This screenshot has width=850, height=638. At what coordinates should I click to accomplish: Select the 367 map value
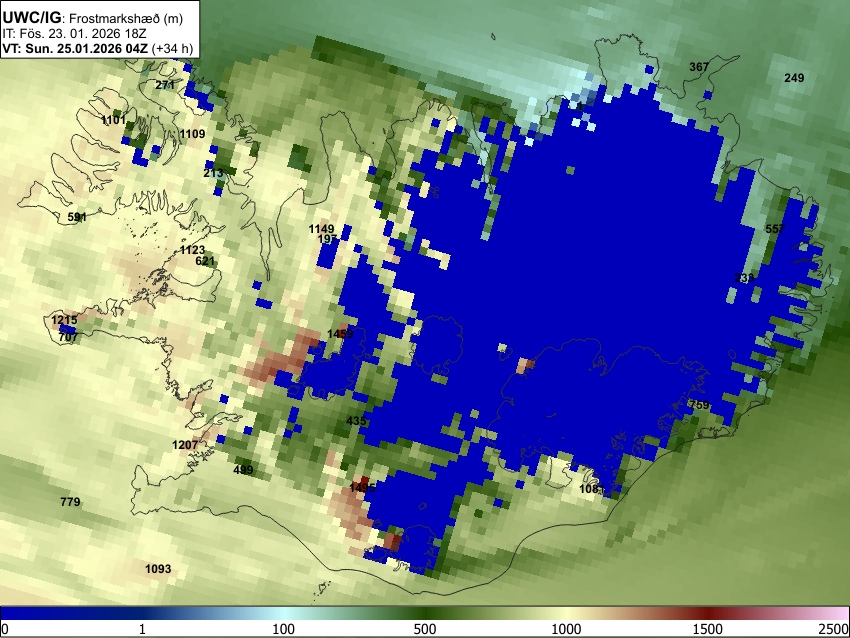[x=699, y=67]
